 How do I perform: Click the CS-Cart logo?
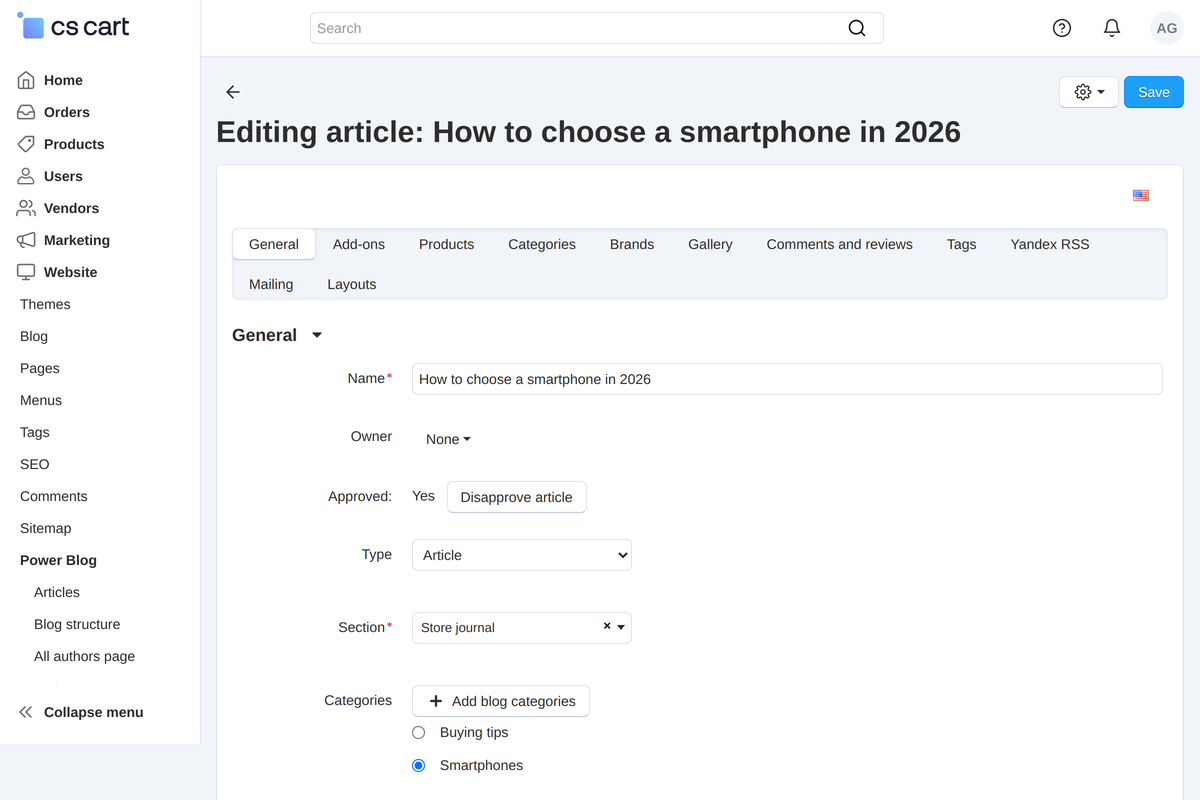point(74,27)
